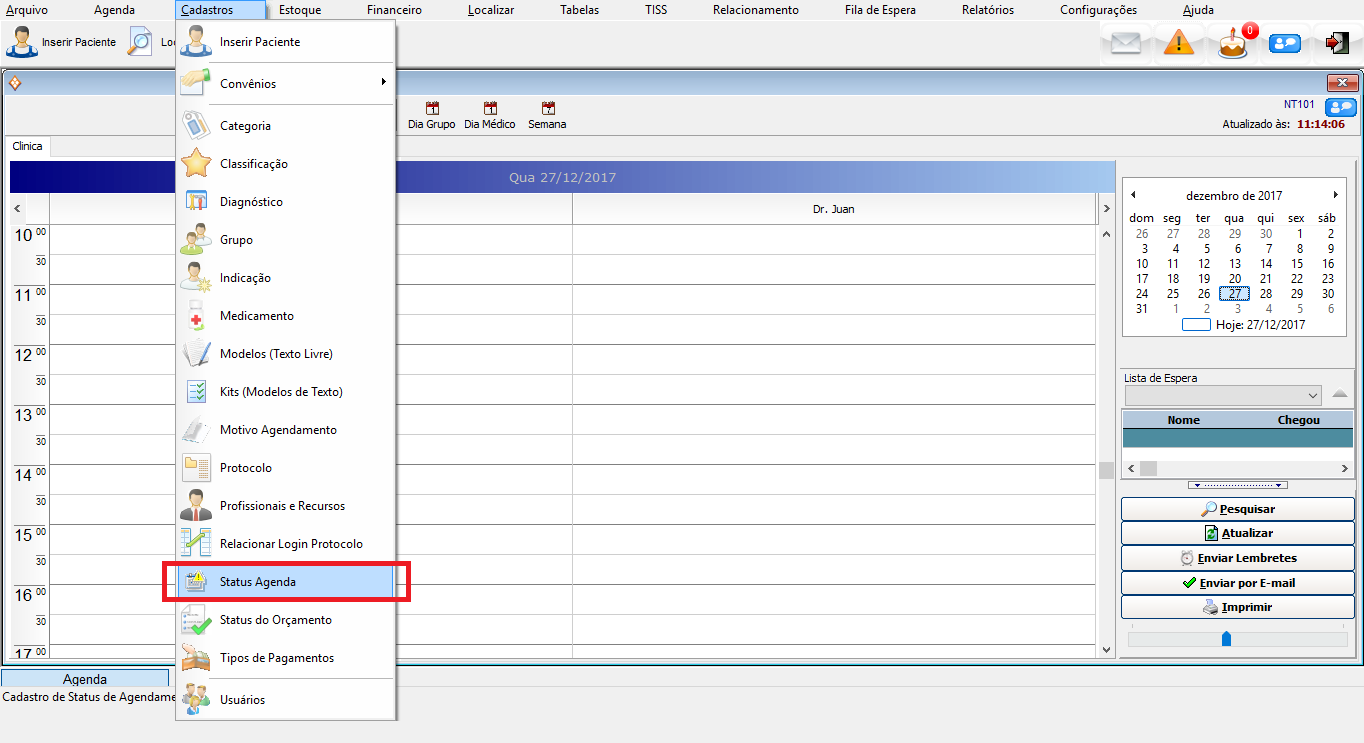1364x743 pixels.
Task: Go to next month in calendar
Action: click(1335, 195)
